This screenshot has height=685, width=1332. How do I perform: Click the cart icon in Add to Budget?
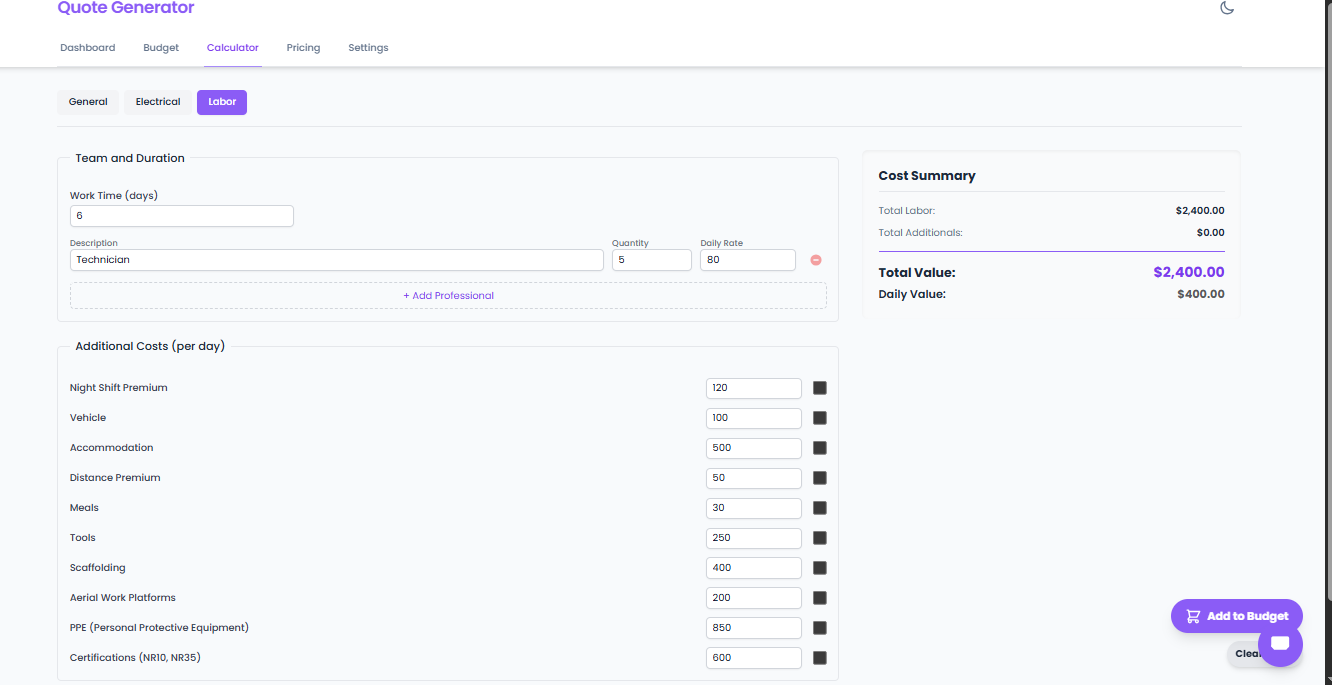1193,616
